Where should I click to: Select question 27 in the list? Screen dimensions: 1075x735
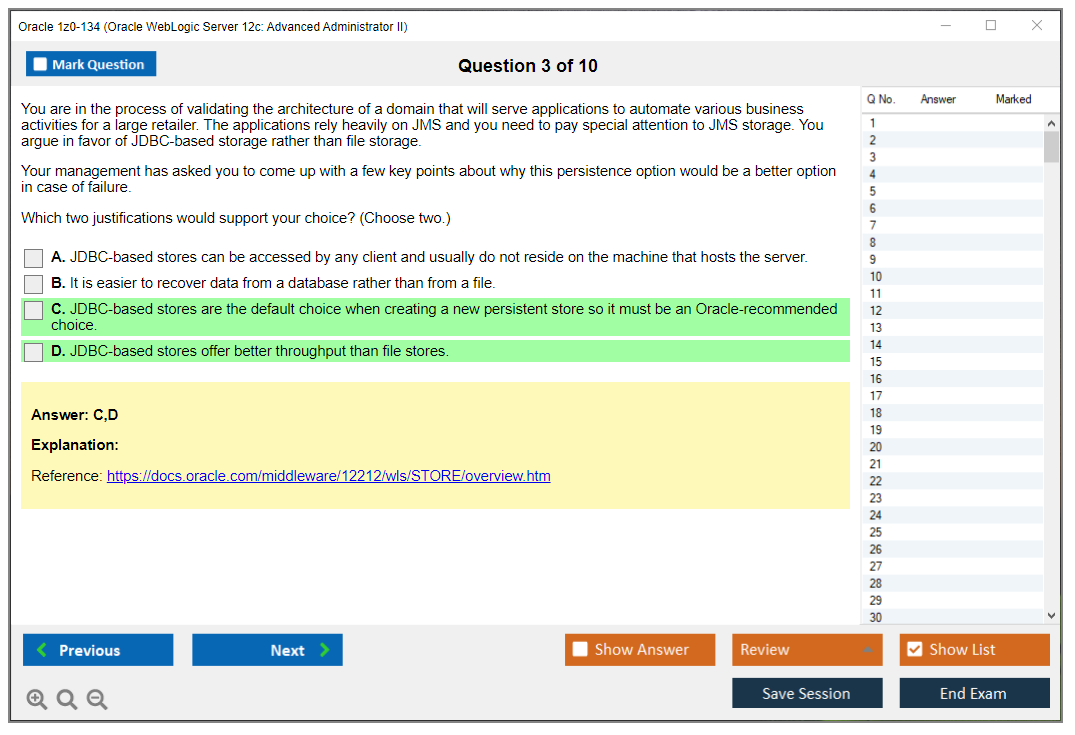[x=952, y=566]
